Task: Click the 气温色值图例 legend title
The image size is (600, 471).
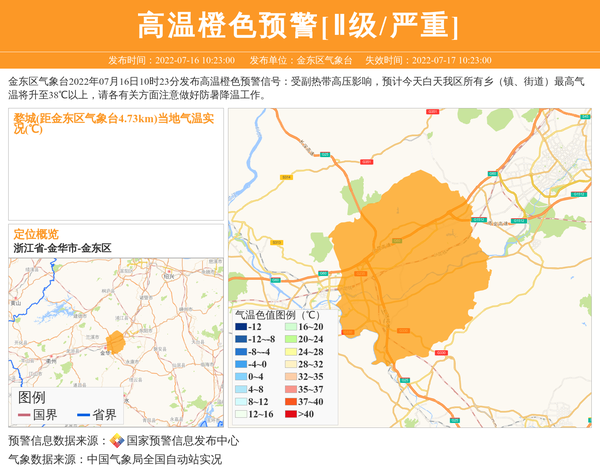Action: click(x=277, y=314)
